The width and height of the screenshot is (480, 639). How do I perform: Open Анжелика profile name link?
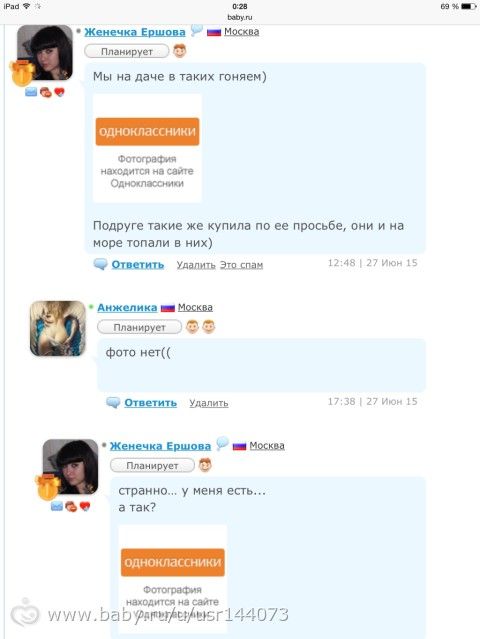[127, 308]
